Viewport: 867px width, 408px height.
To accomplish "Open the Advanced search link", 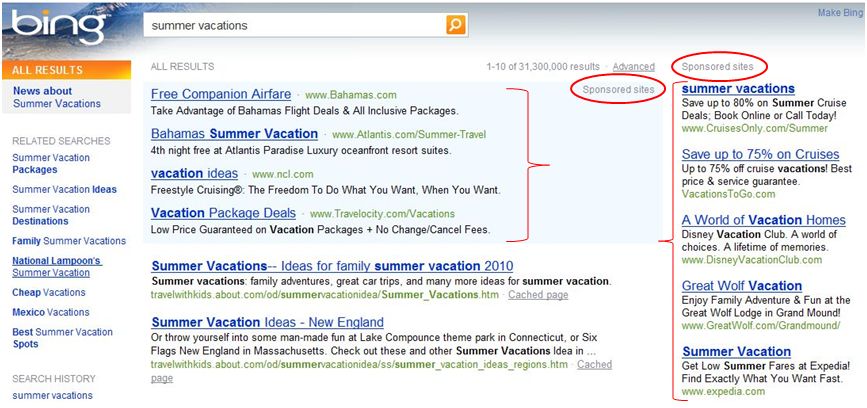I will tap(634, 67).
